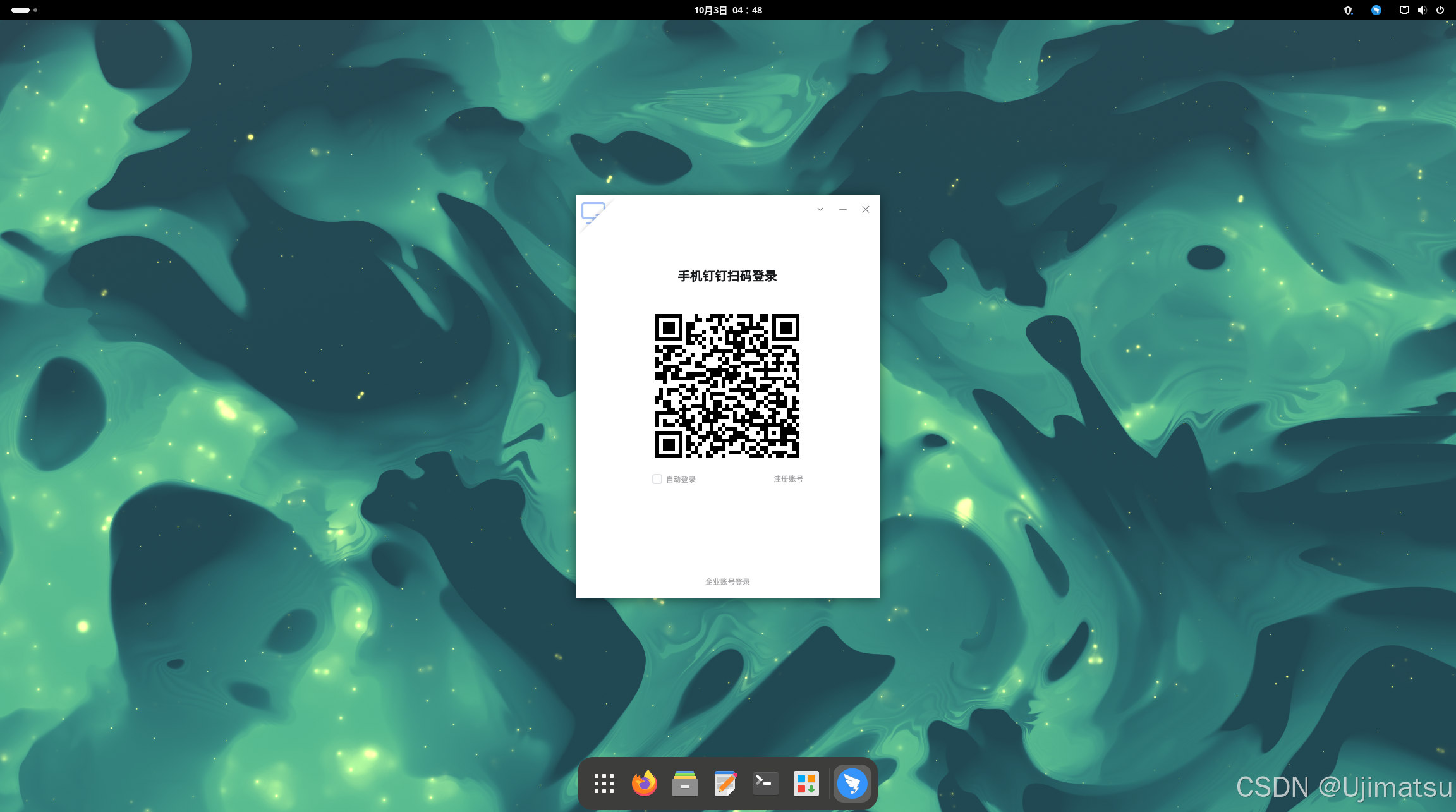
Task: Minimize the DingTalk login window
Action: [842, 209]
